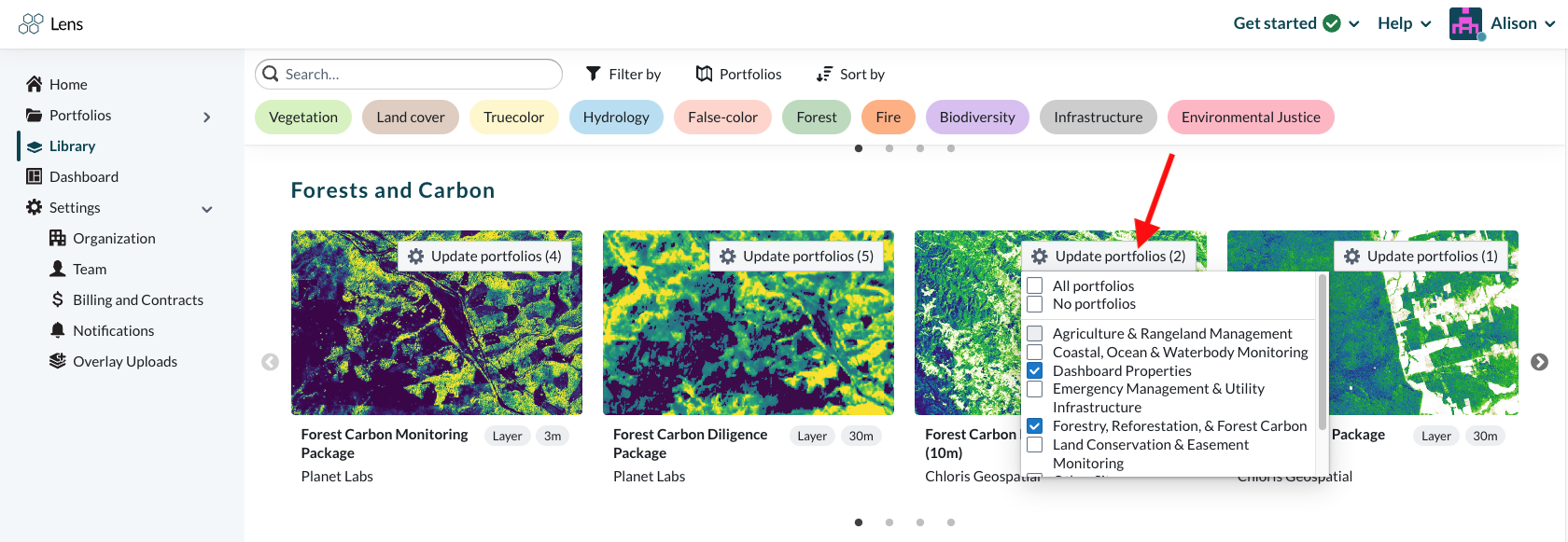This screenshot has height=542, width=1568.
Task: Click the right carousel arrow
Action: pyautogui.click(x=1539, y=362)
